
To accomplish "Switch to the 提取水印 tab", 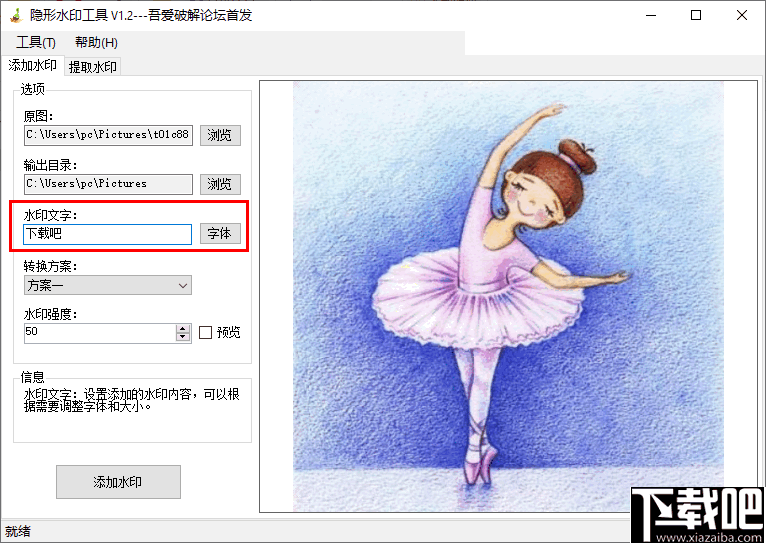I will tap(92, 67).
